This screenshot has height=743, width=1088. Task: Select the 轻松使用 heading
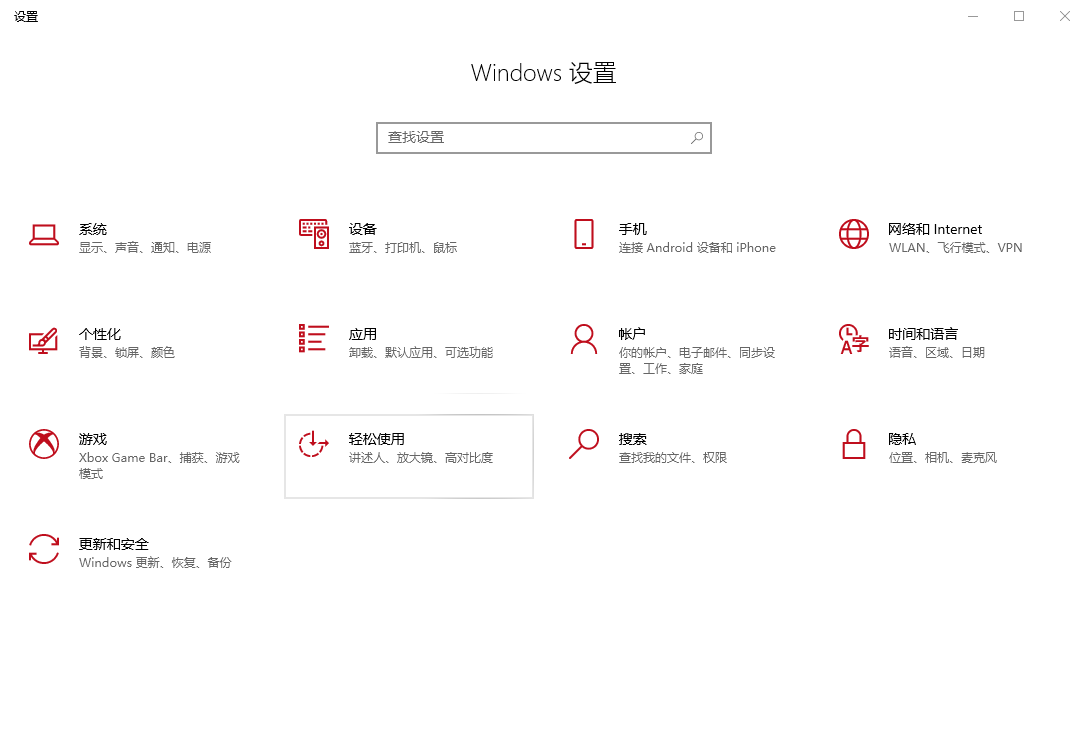click(377, 439)
